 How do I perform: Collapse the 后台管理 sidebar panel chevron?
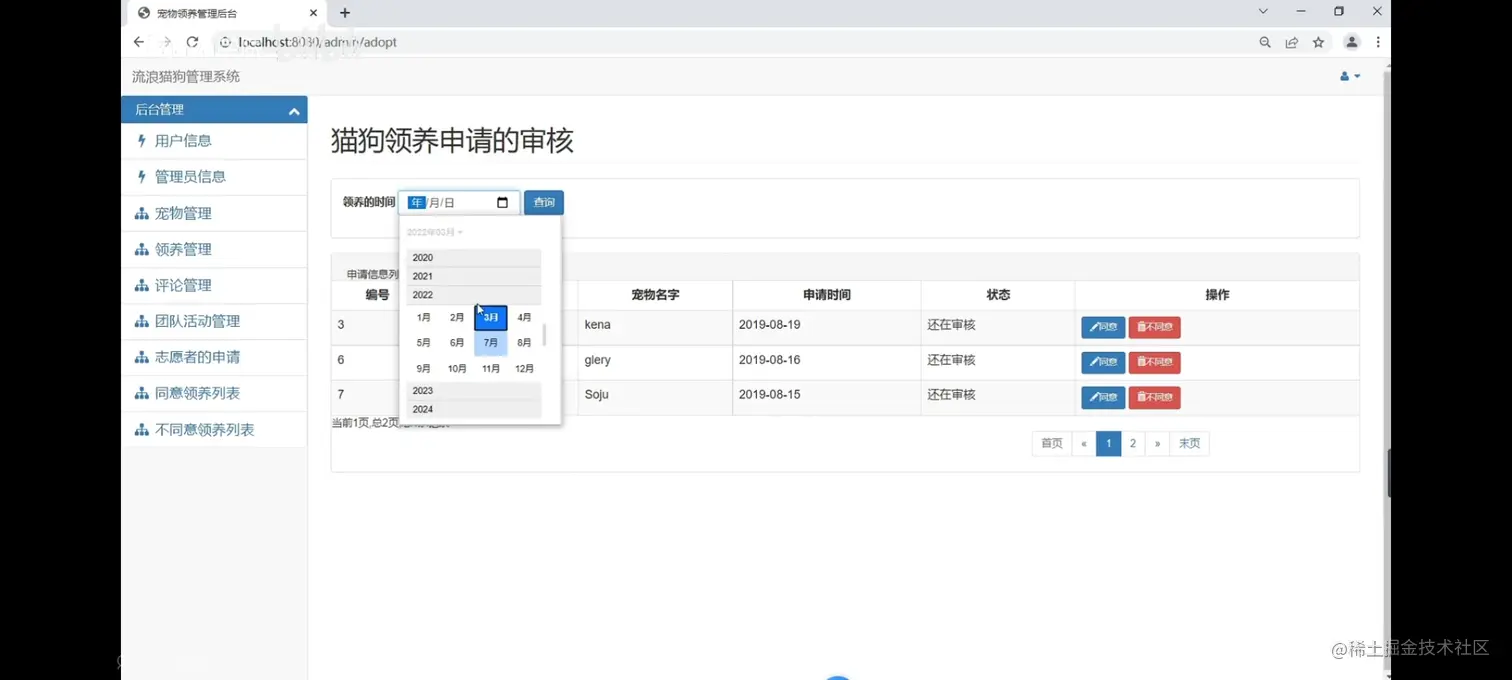tap(294, 111)
